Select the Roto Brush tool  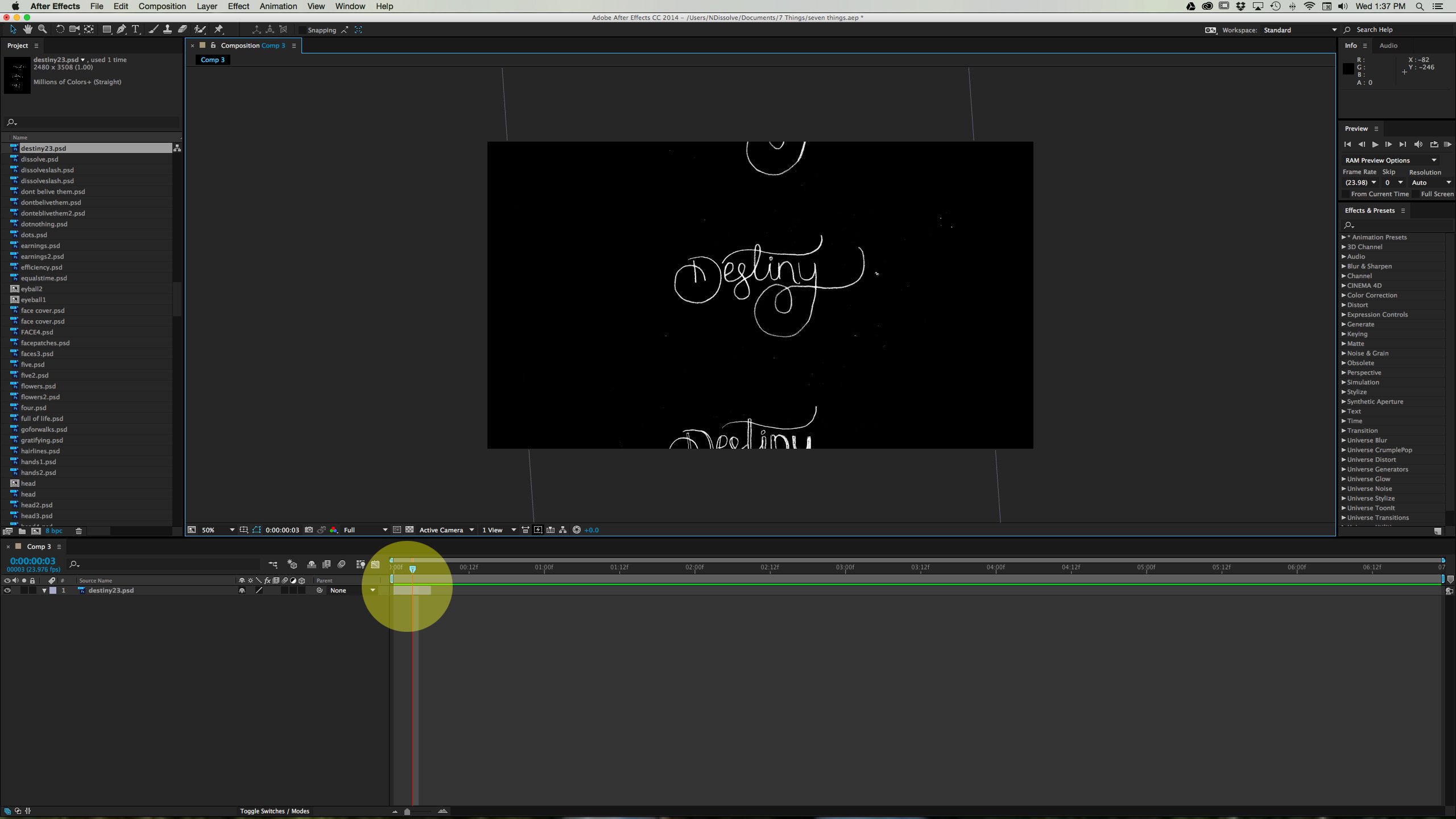click(x=200, y=29)
